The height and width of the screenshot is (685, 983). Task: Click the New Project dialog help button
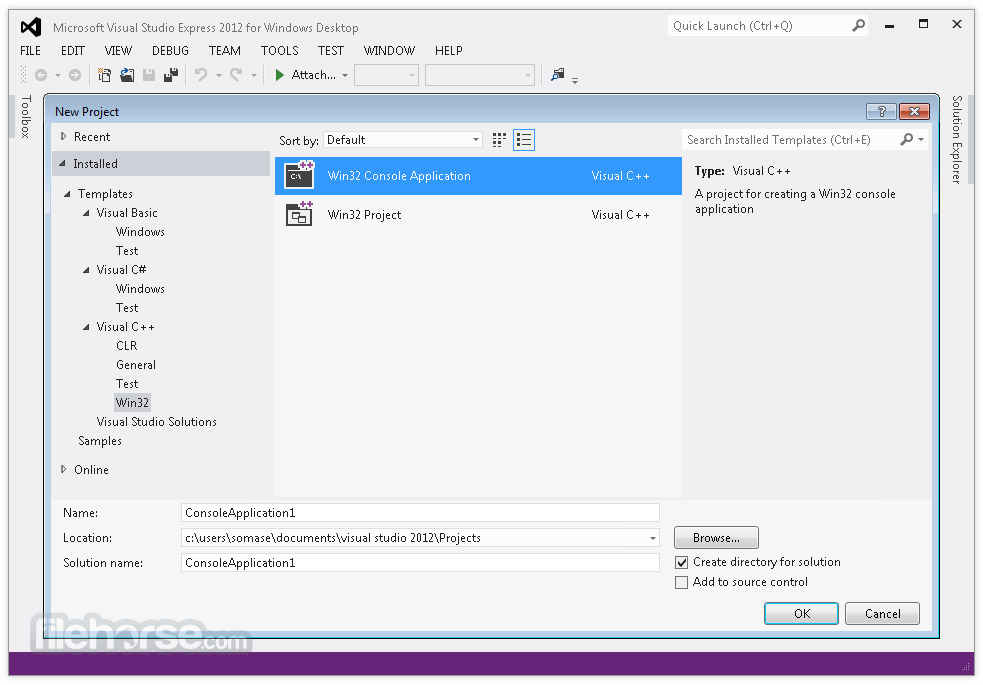pyautogui.click(x=881, y=112)
